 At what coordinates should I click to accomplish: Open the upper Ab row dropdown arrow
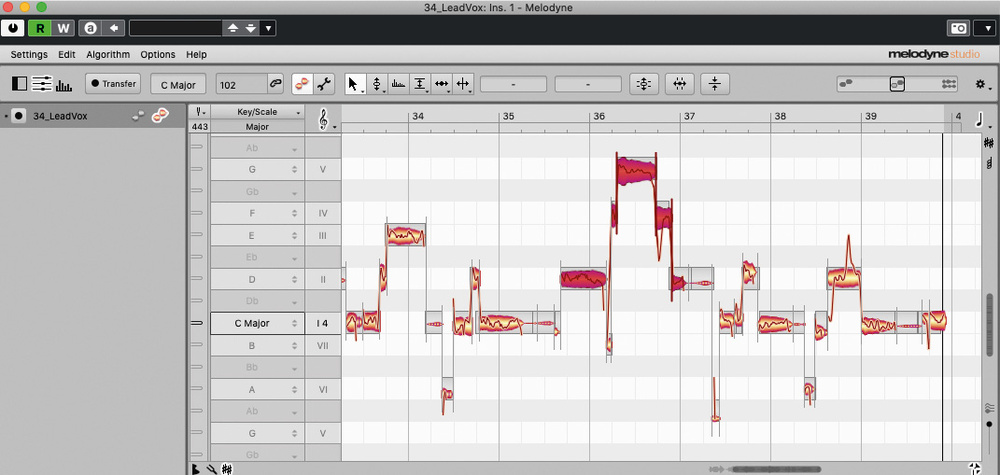point(295,149)
